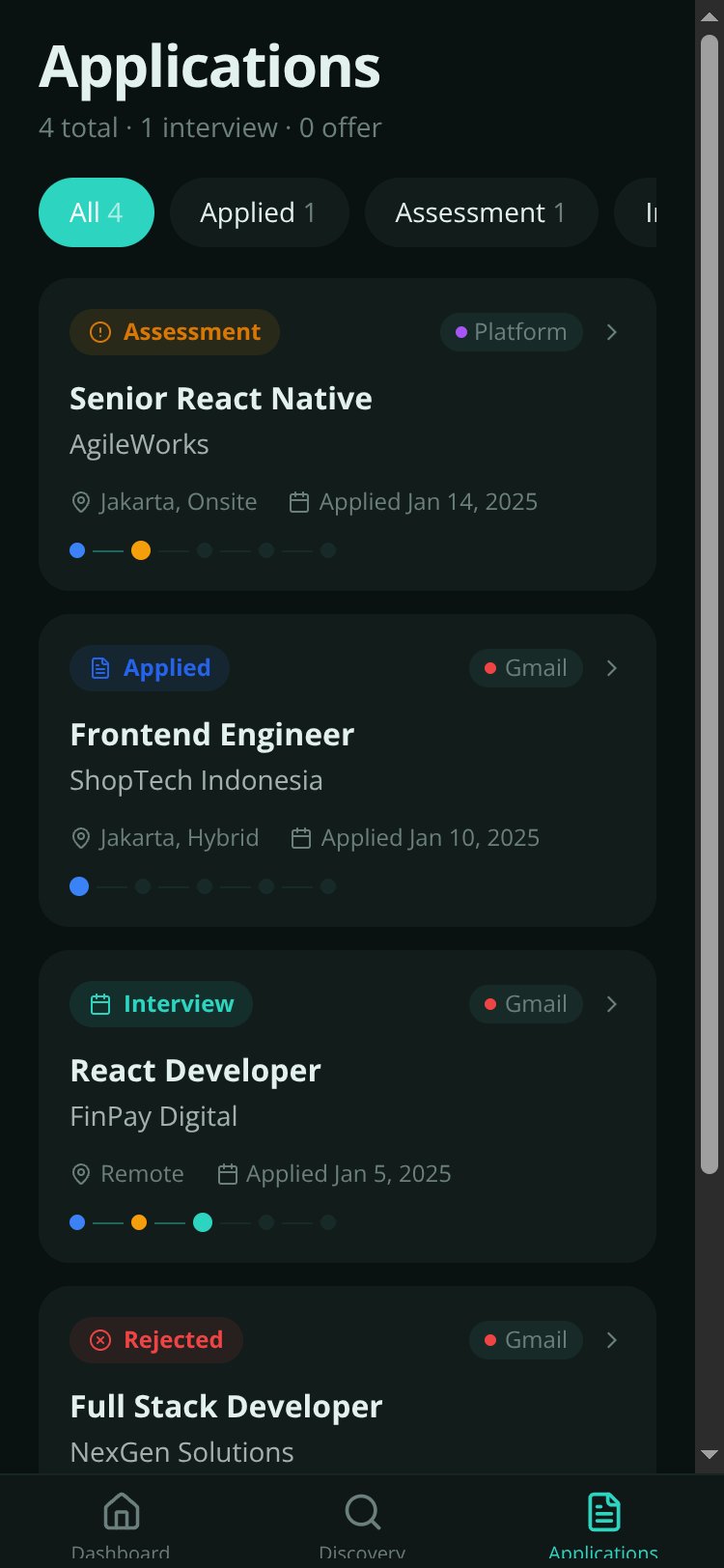Tap Applications document icon in bottom navigation

click(x=604, y=1512)
